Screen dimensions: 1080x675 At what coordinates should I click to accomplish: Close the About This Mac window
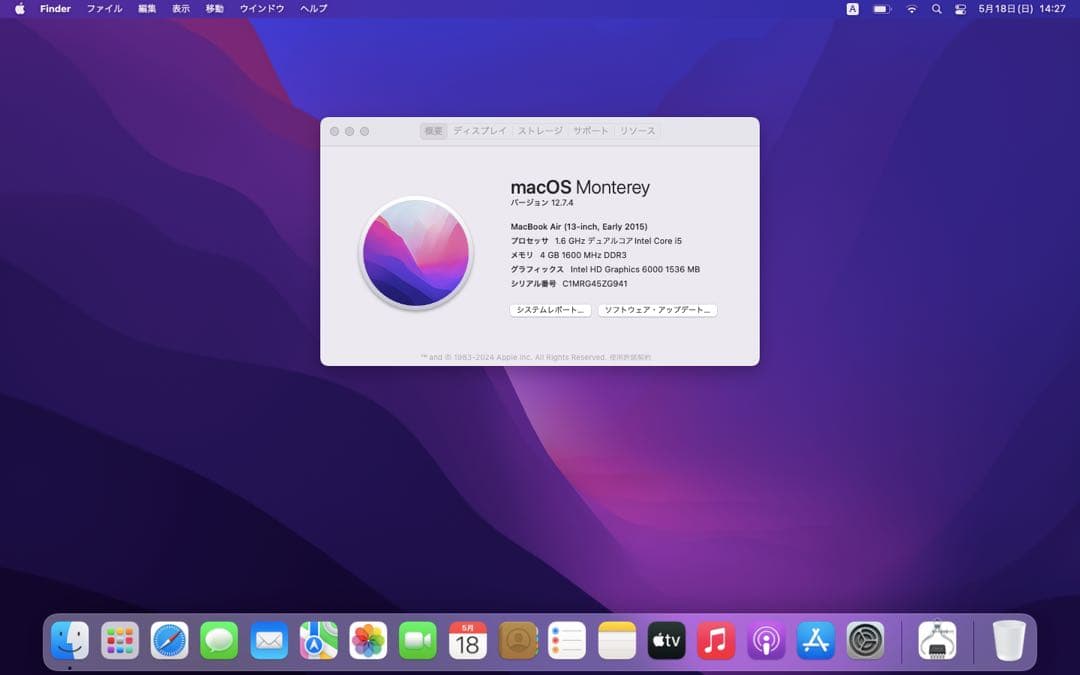click(335, 132)
